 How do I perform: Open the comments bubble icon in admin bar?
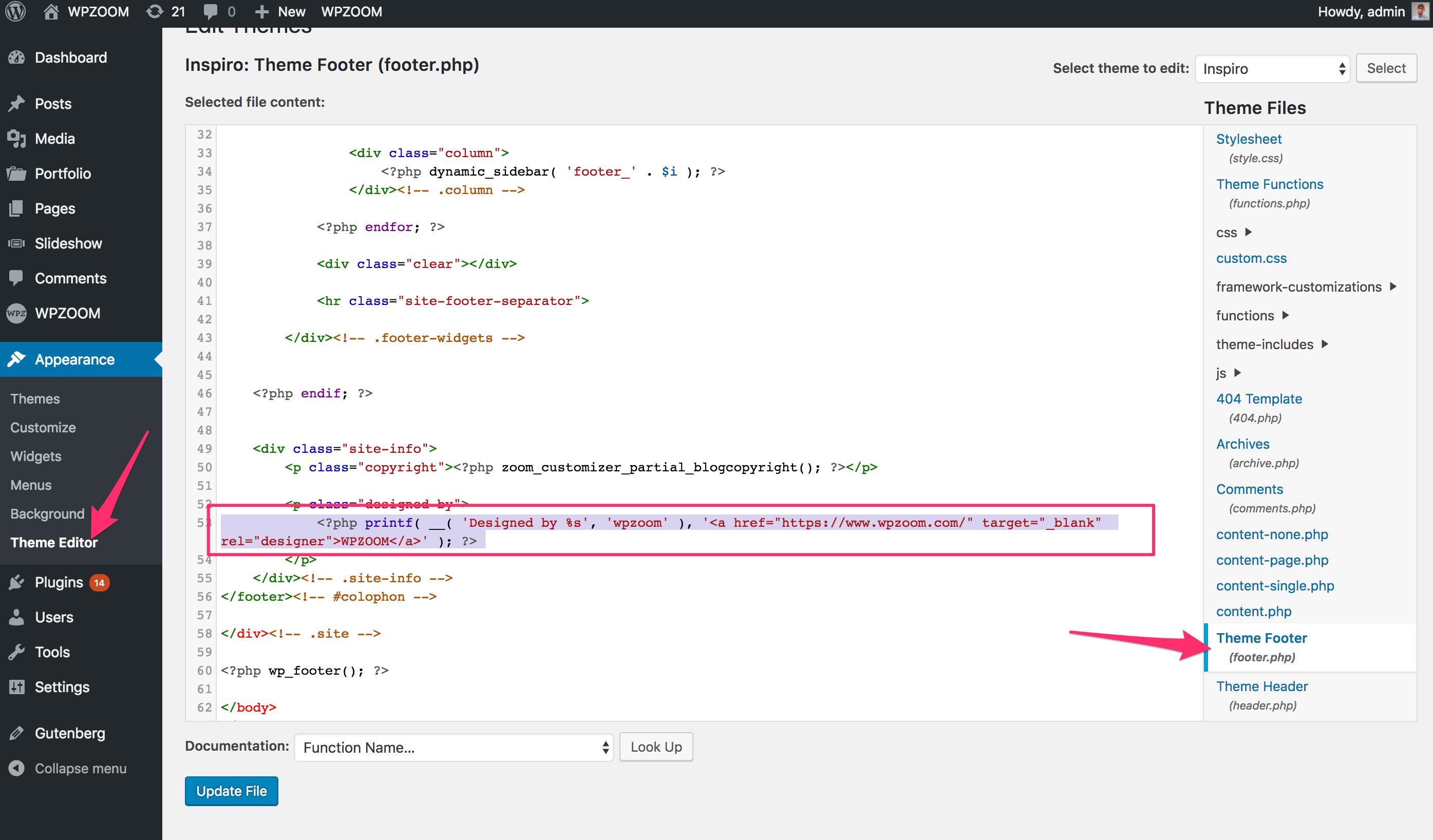pos(210,11)
